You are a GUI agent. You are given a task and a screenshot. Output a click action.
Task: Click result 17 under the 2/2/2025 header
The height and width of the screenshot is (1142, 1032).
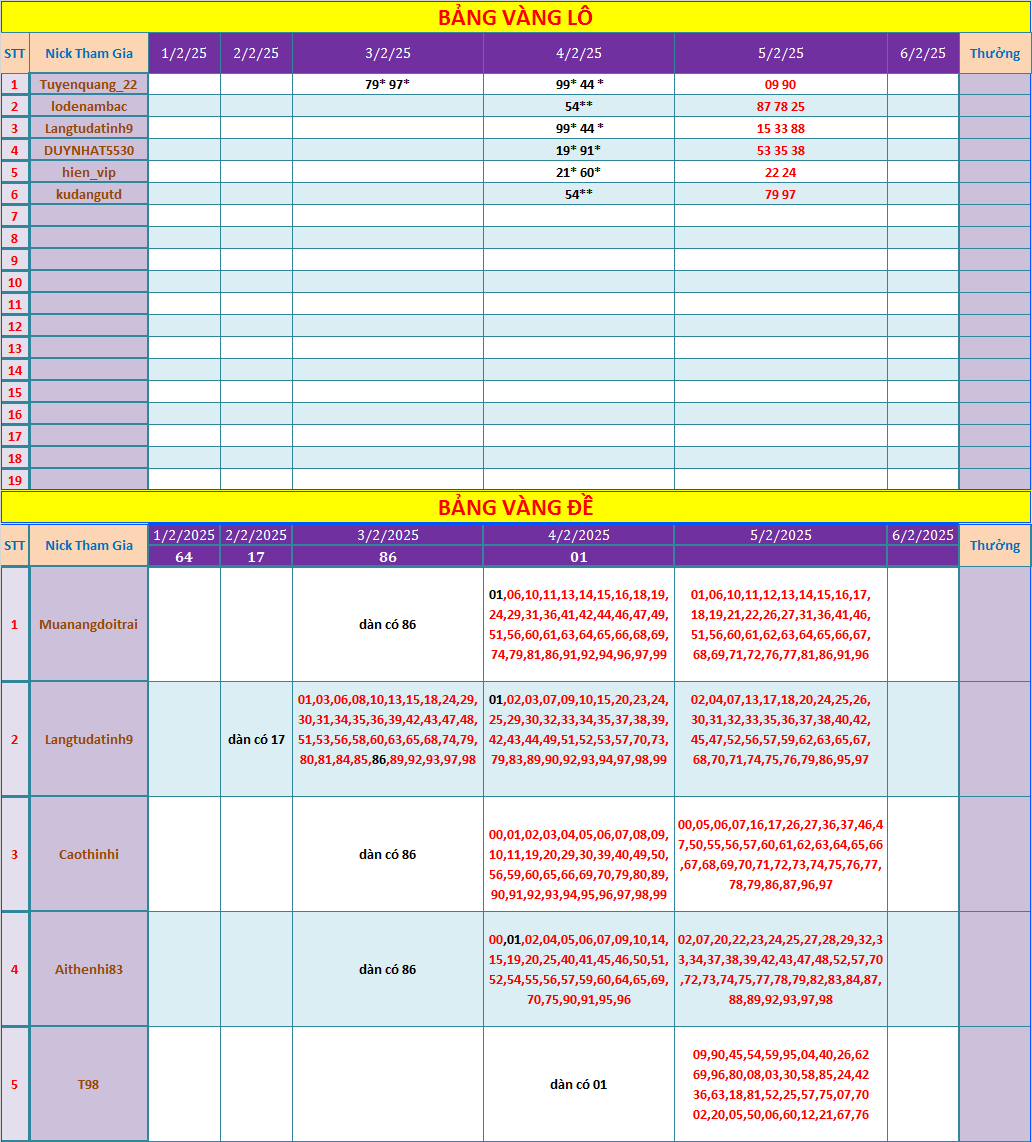click(x=256, y=557)
